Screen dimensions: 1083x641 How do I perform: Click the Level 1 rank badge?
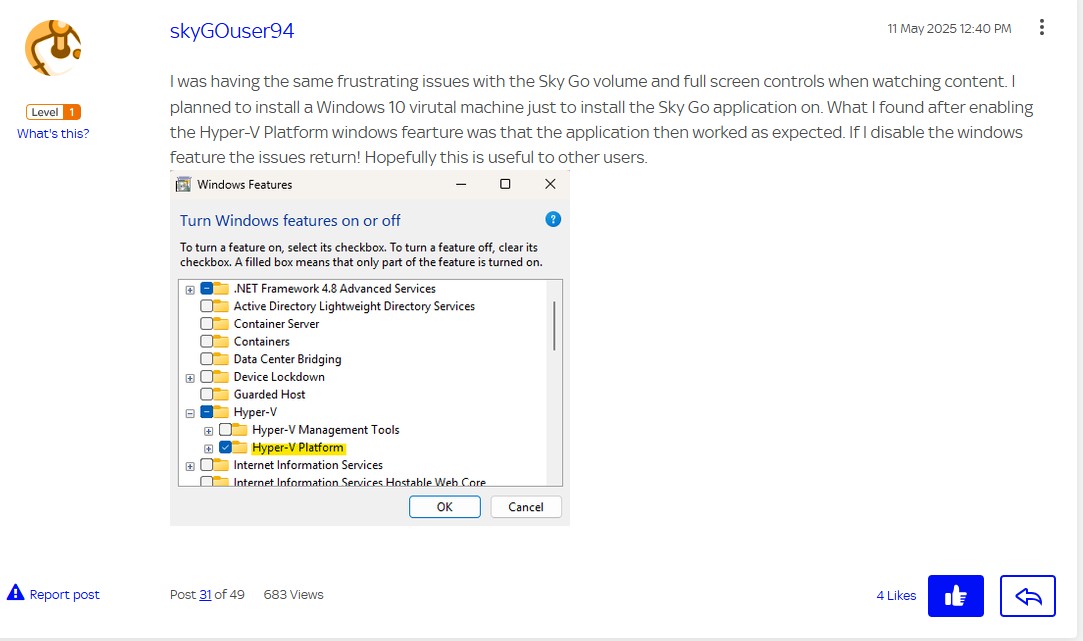click(x=53, y=112)
